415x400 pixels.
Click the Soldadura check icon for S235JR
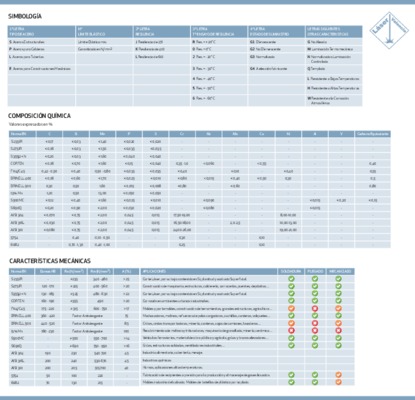pos(291,279)
